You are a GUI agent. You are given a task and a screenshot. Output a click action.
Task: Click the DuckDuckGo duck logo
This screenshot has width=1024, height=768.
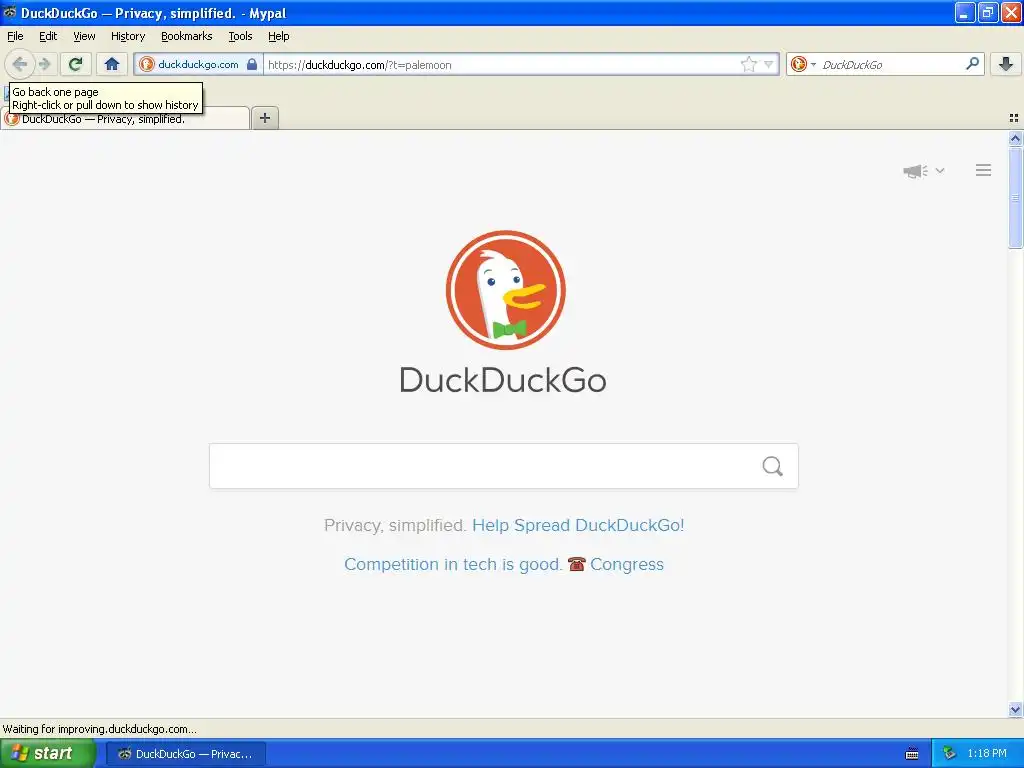[505, 290]
